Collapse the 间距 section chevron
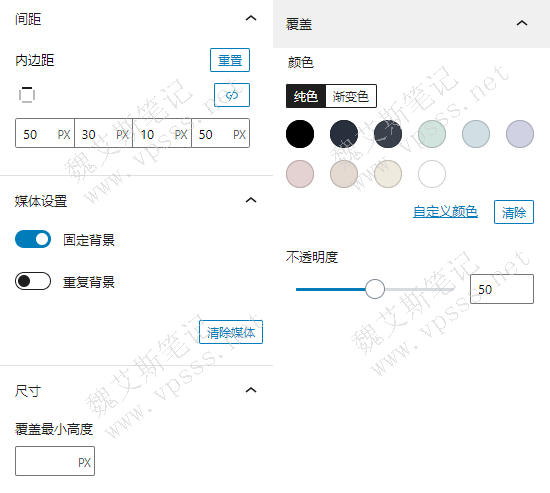Screen dimensions: 550x493 pyautogui.click(x=251, y=18)
